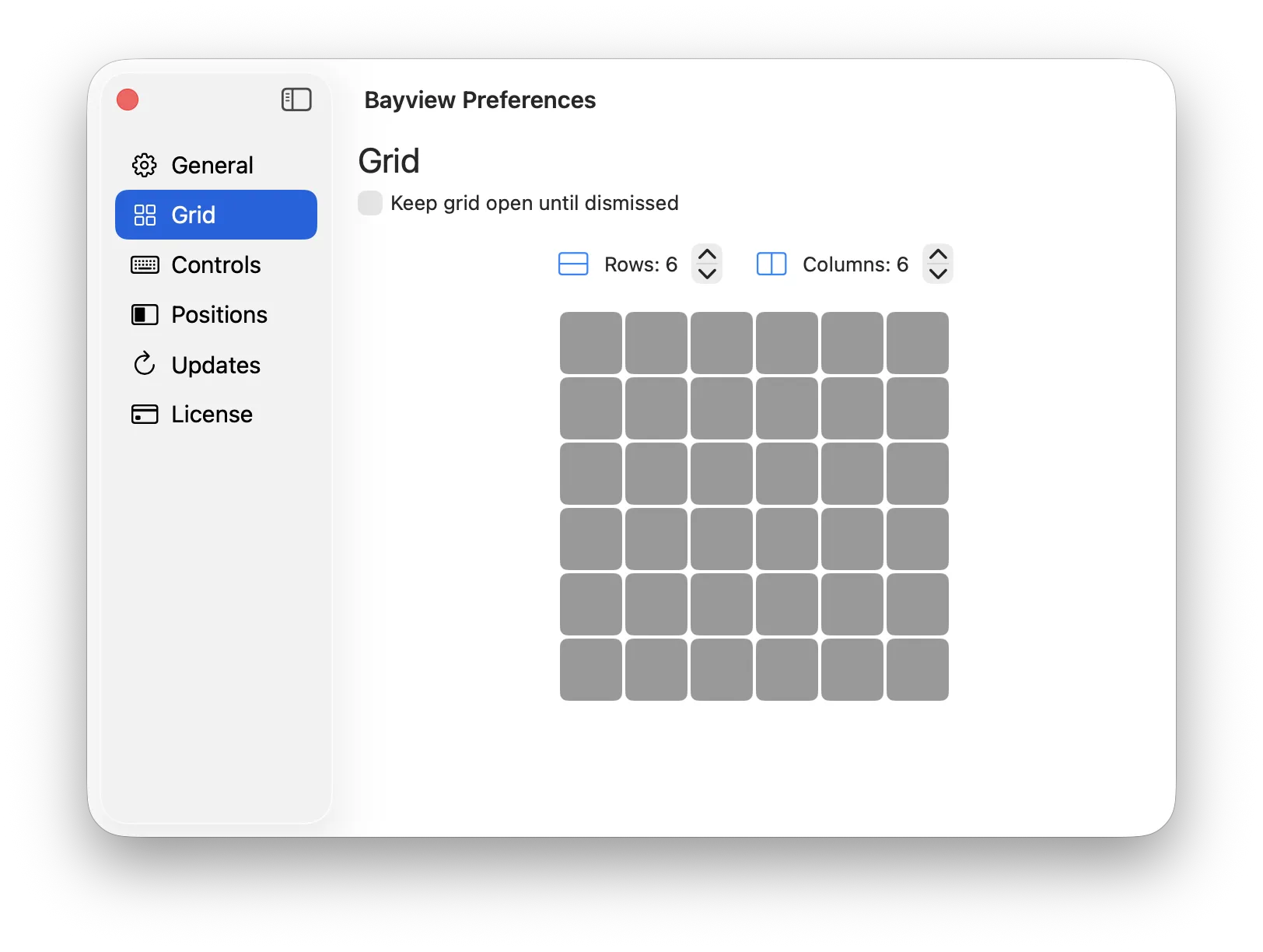Click the Grid squares icon in sidebar
The height and width of the screenshot is (952, 1263).
click(x=145, y=215)
